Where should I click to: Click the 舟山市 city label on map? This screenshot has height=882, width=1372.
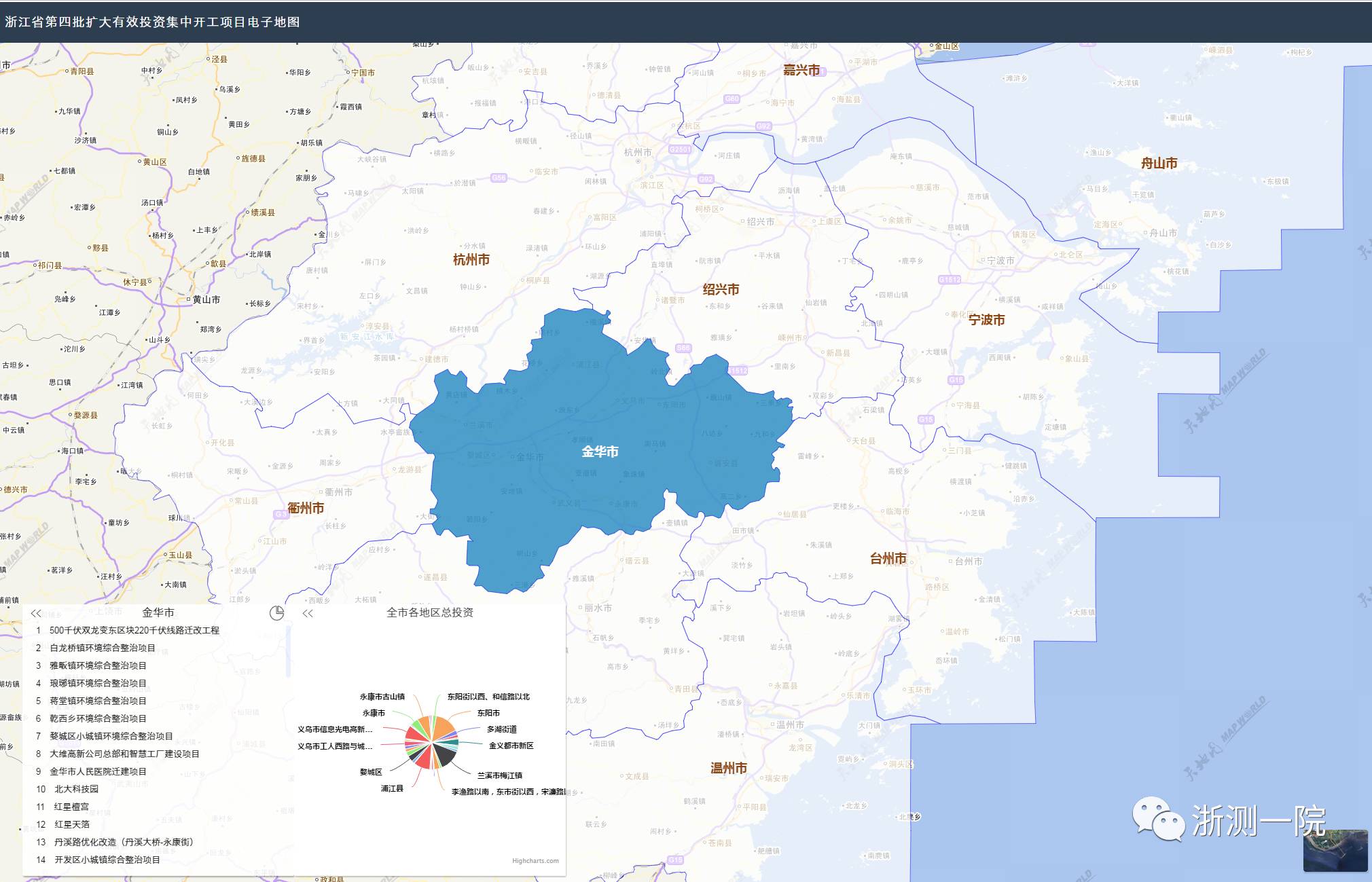(1159, 163)
